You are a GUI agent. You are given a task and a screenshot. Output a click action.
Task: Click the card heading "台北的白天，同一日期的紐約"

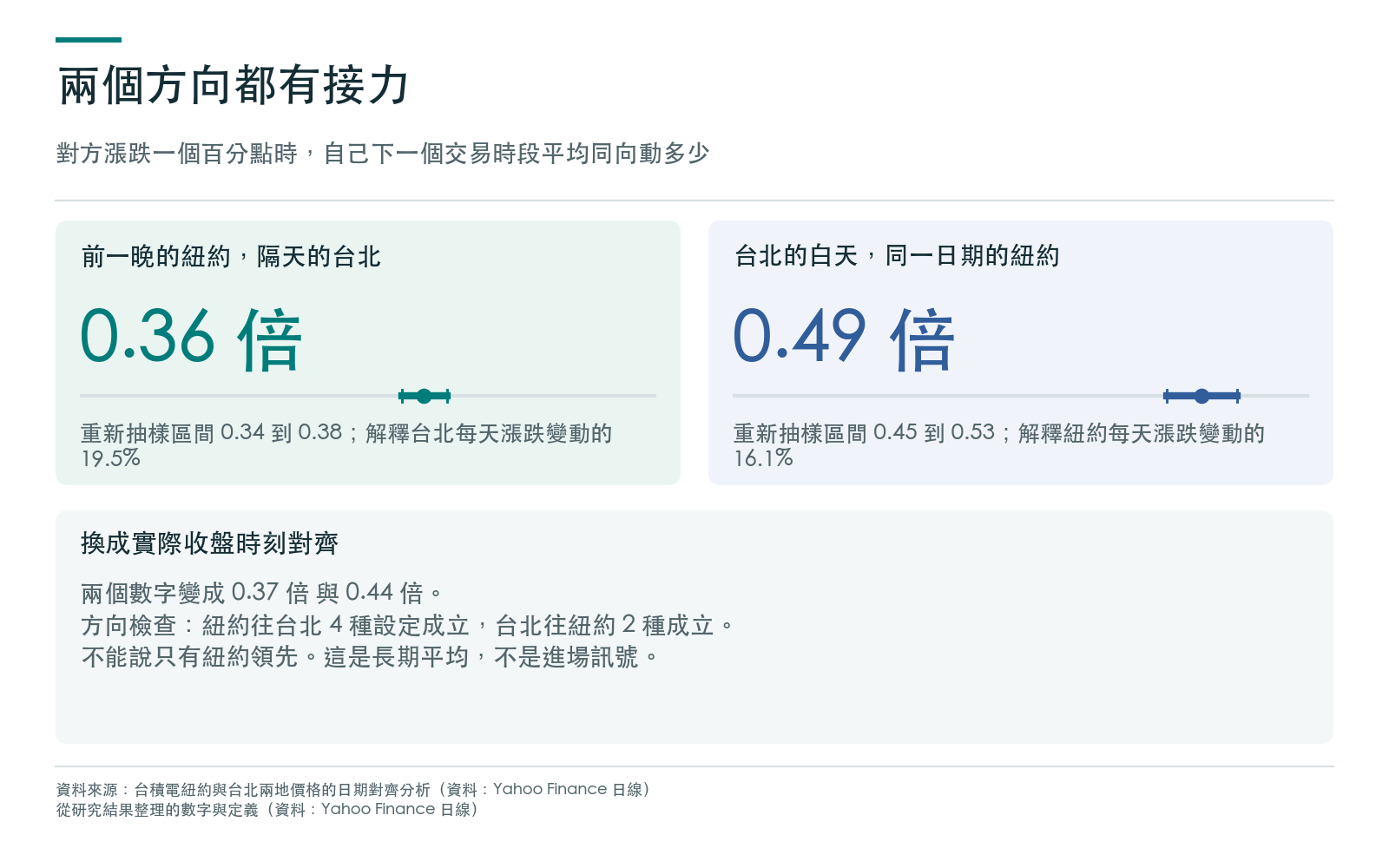coord(897,256)
